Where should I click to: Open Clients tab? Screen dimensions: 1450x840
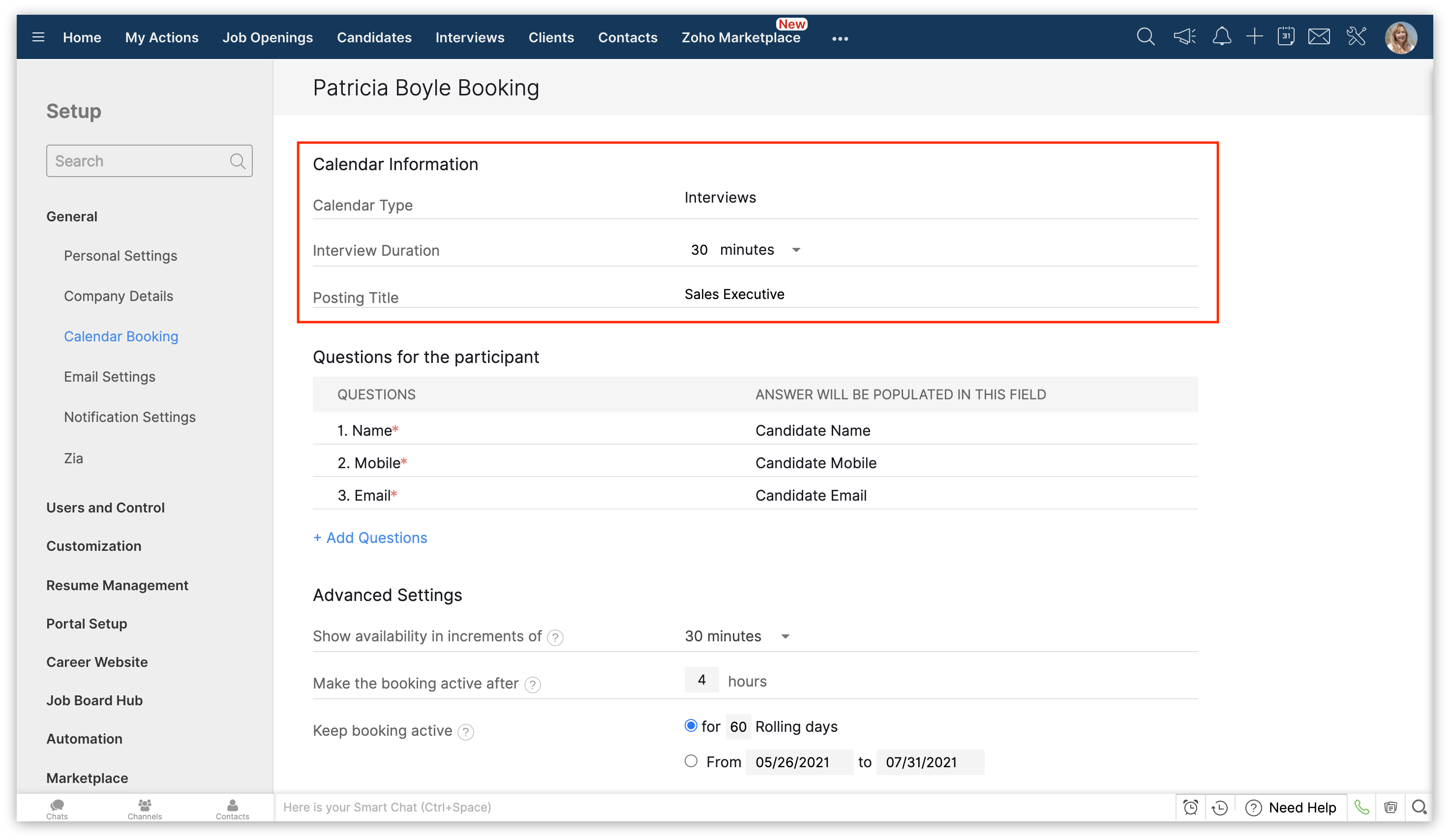(x=551, y=37)
